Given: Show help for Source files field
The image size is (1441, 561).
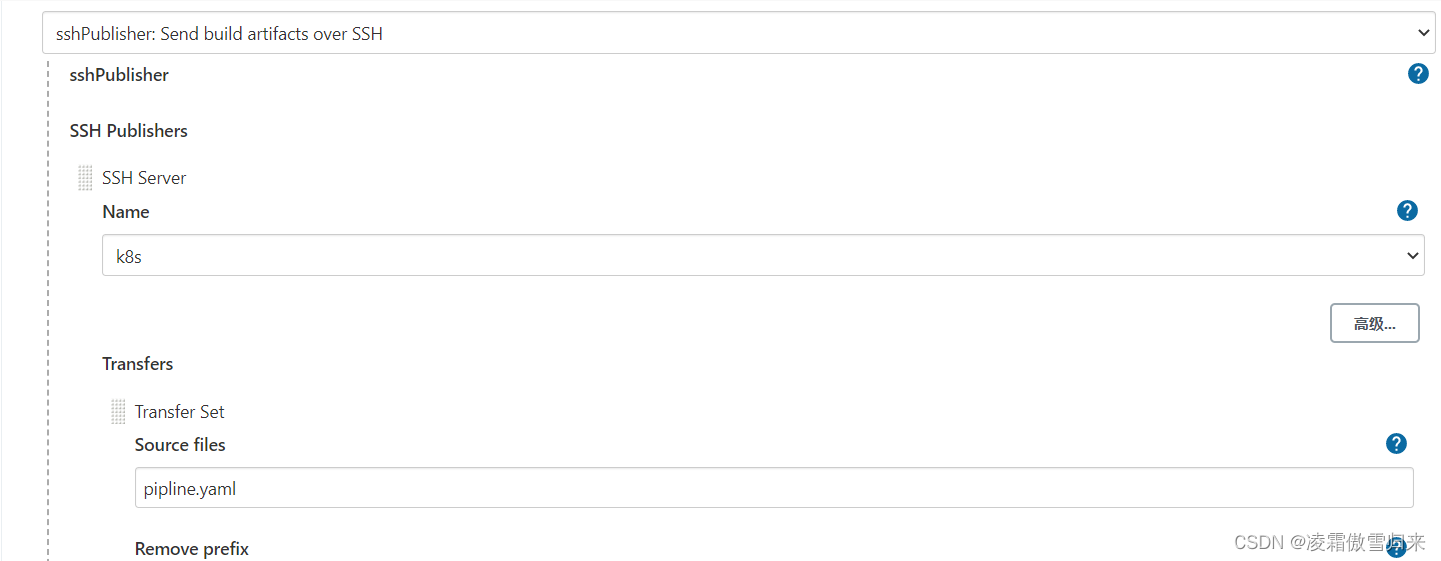Looking at the screenshot, I should [1396, 444].
